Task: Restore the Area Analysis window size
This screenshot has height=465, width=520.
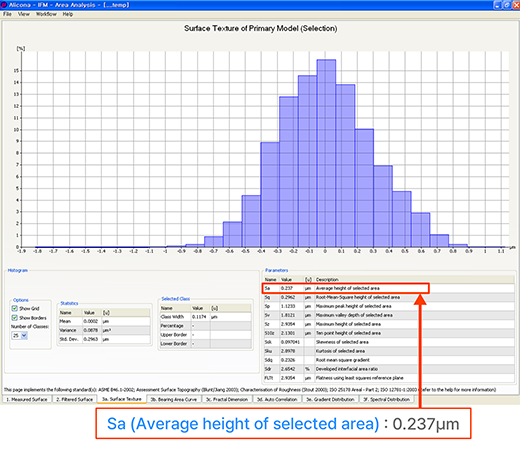Action: 506,5
